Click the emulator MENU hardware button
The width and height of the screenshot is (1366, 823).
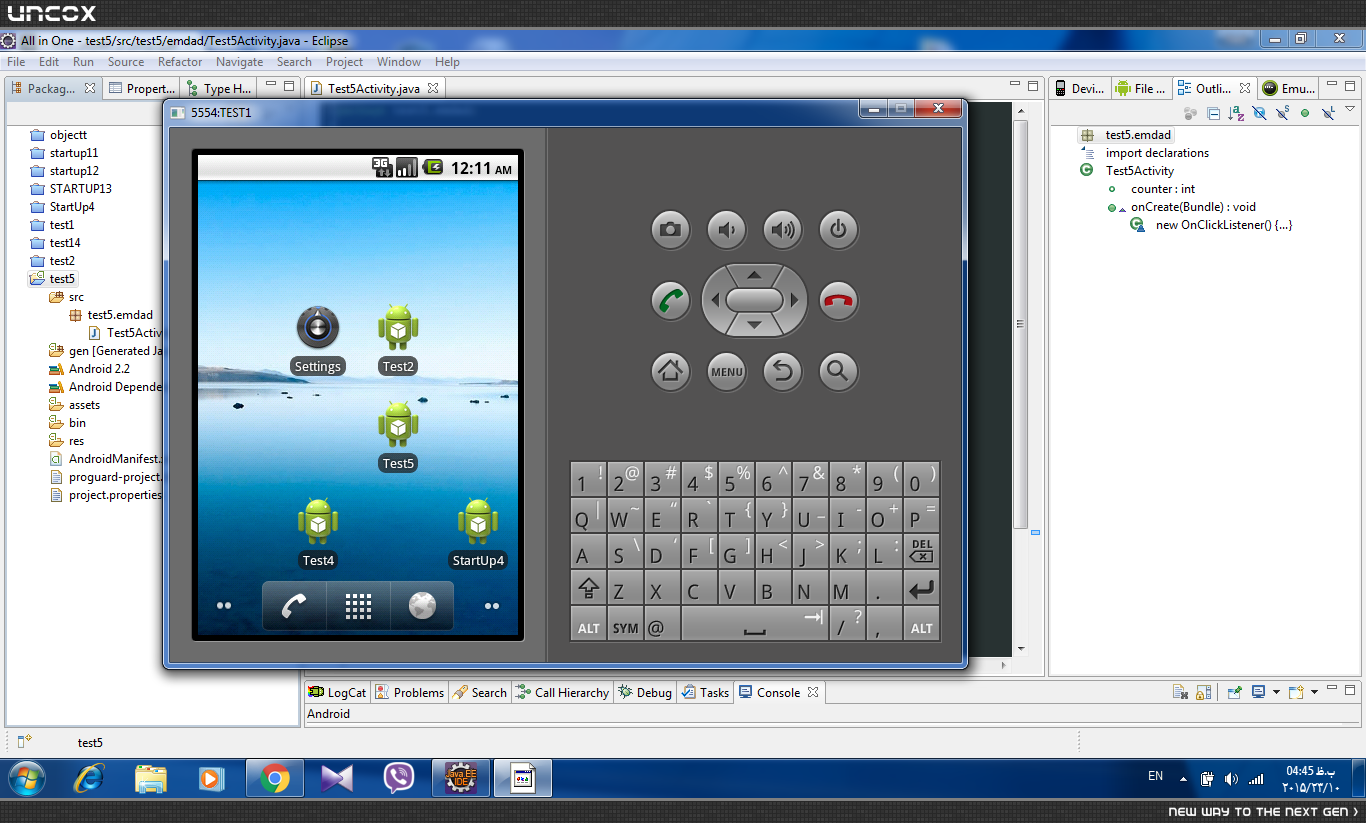point(727,371)
